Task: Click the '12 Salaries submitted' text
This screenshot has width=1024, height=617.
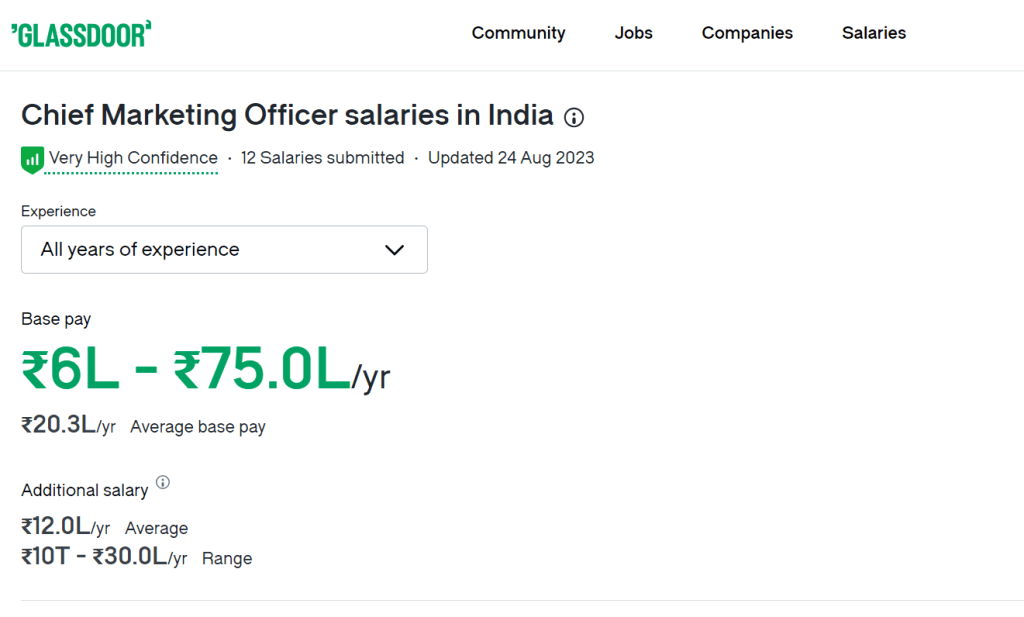Action: [322, 158]
